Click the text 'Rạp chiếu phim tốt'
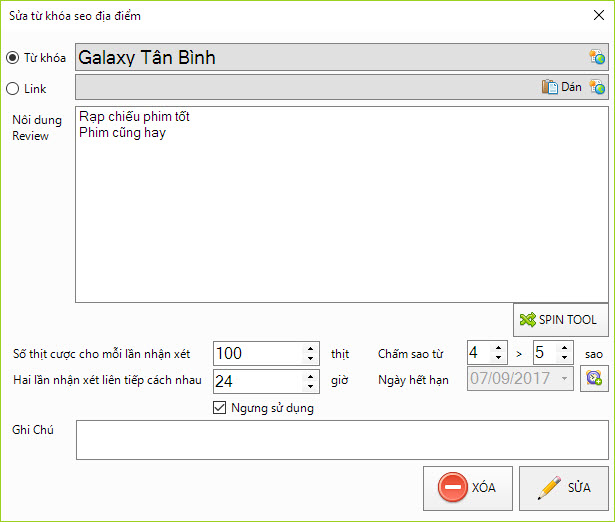The width and height of the screenshot is (615, 522). [x=134, y=116]
